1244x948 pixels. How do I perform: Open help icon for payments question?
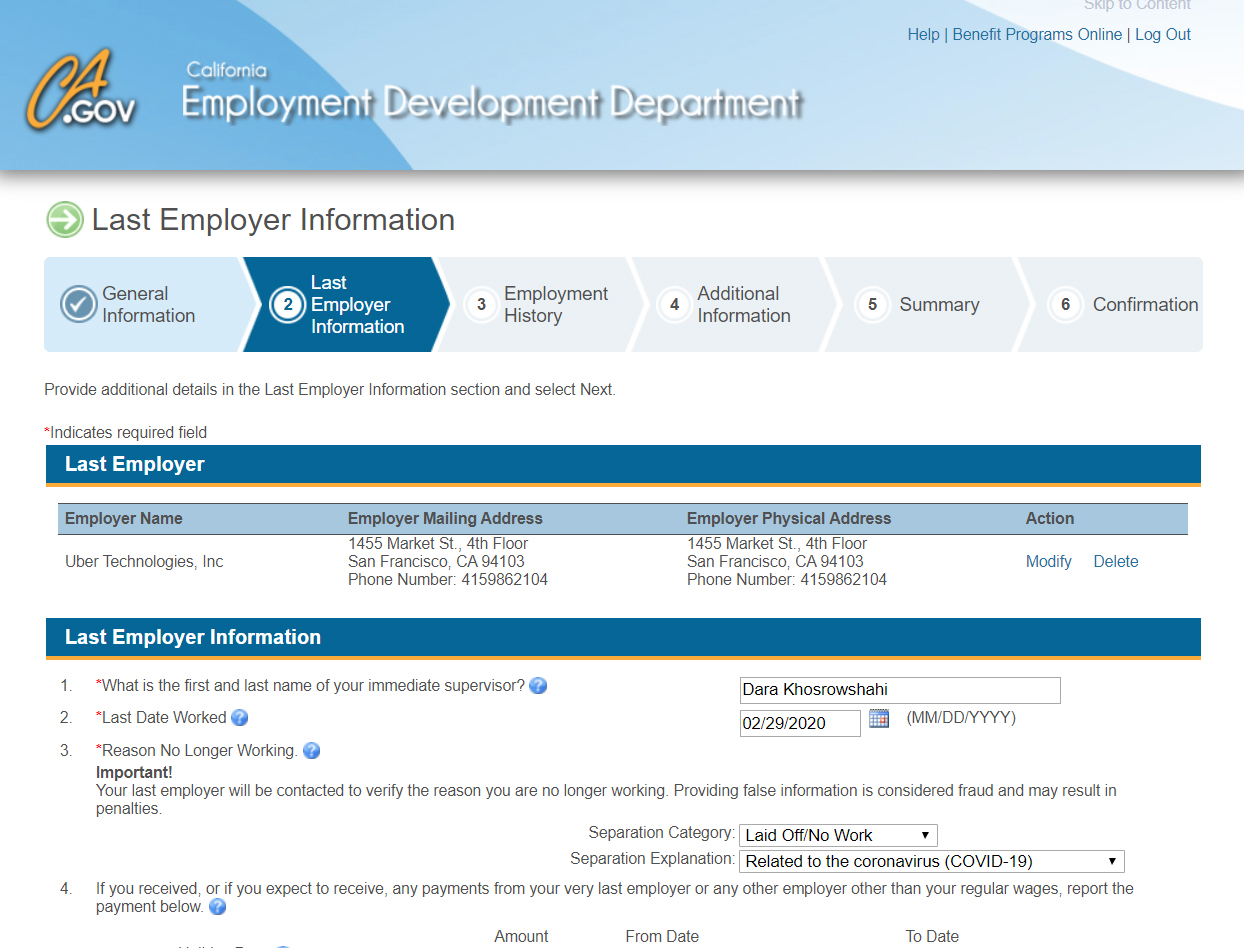coord(217,907)
